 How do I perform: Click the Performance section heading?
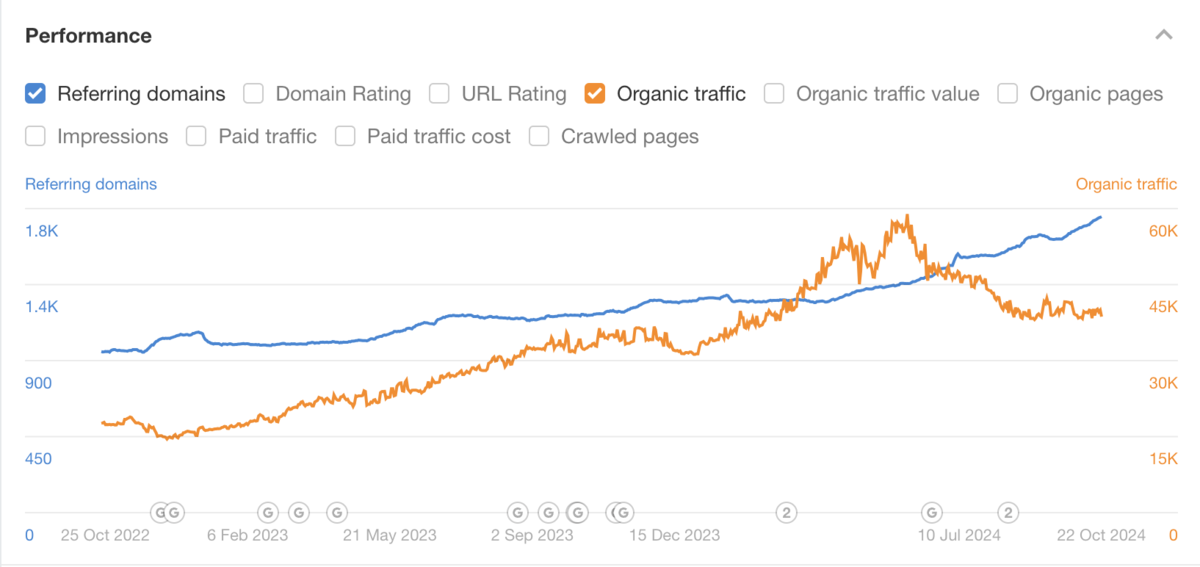(89, 36)
